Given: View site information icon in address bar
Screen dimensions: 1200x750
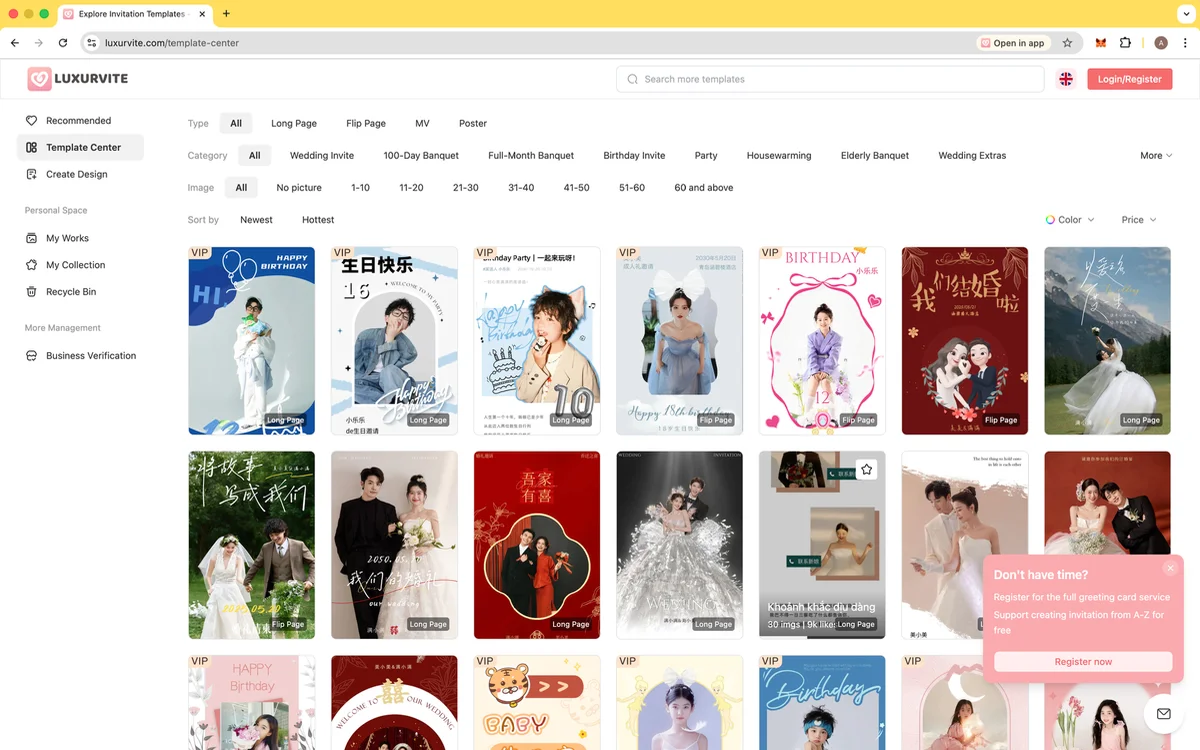Looking at the screenshot, I should pyautogui.click(x=91, y=43).
